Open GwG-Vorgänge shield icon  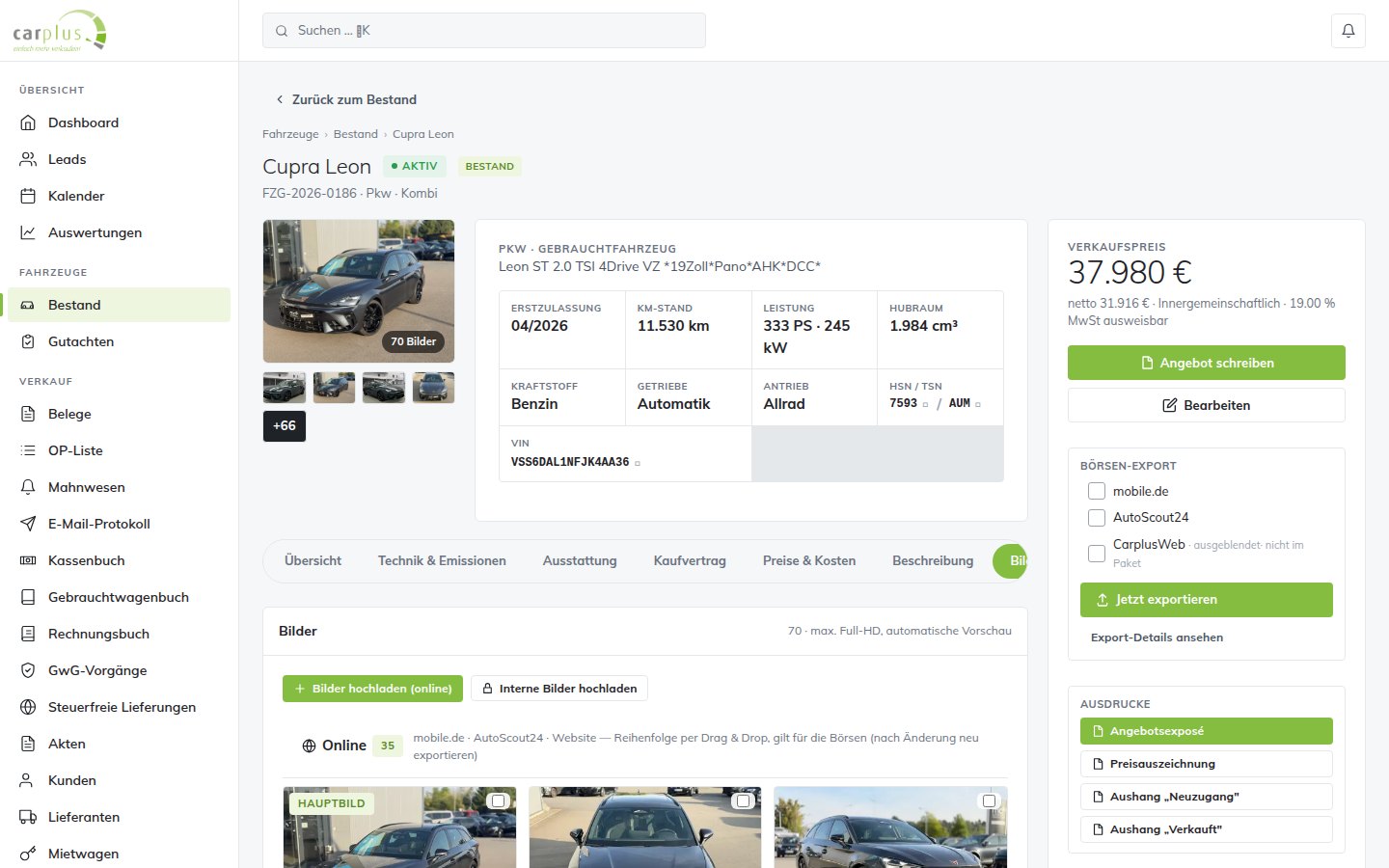[x=28, y=670]
